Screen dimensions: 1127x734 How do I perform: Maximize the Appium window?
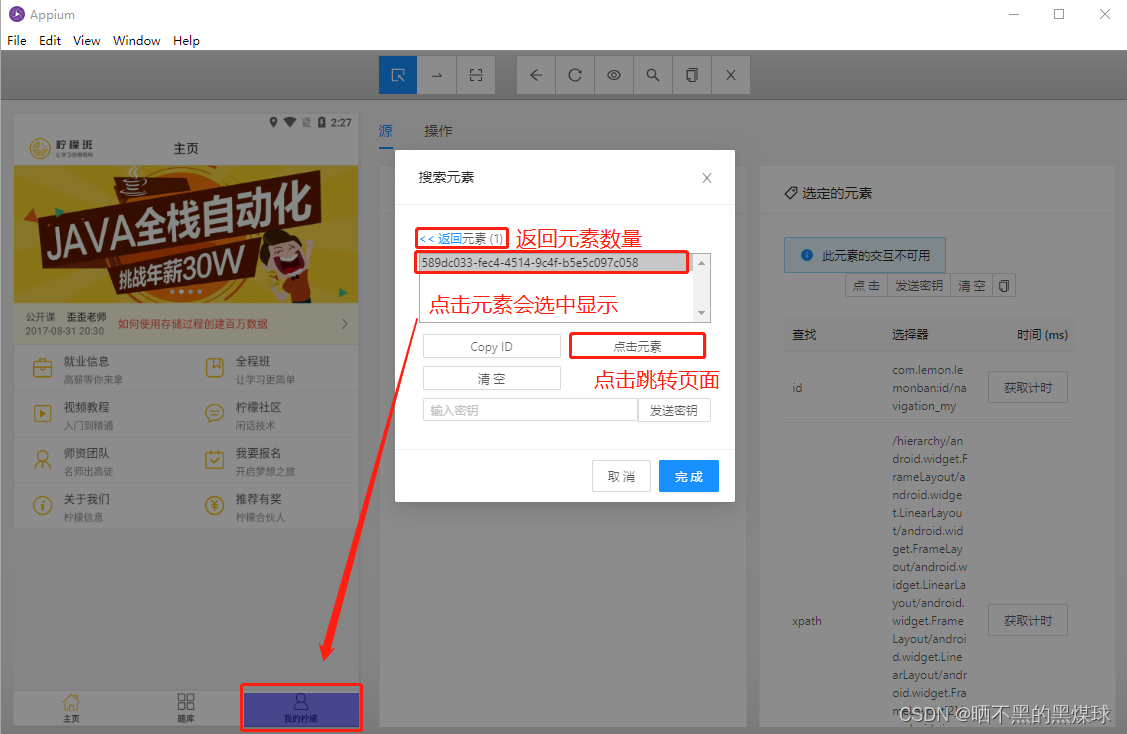[1059, 14]
